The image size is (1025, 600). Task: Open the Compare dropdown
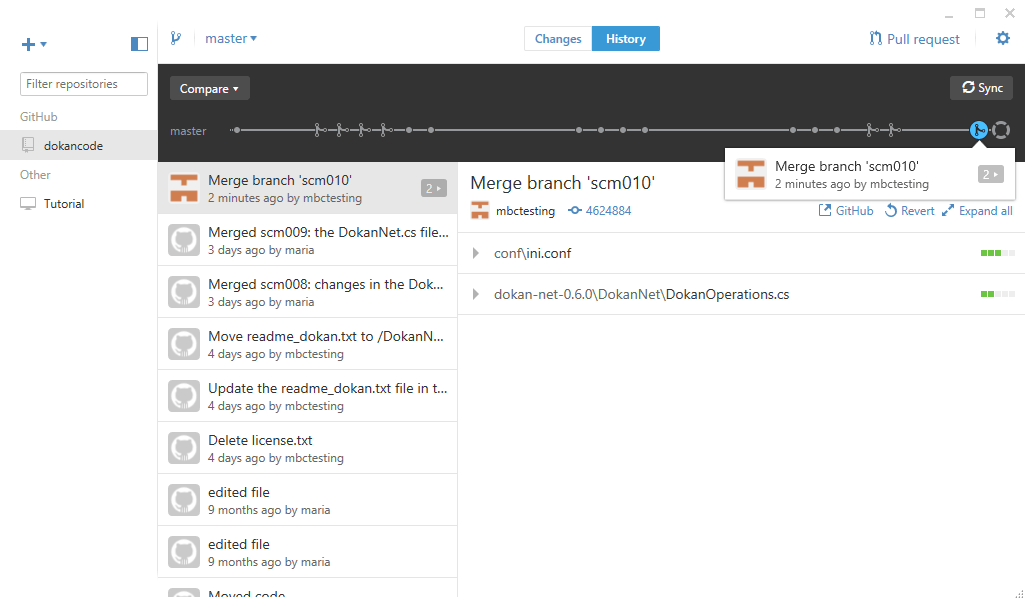tap(209, 88)
